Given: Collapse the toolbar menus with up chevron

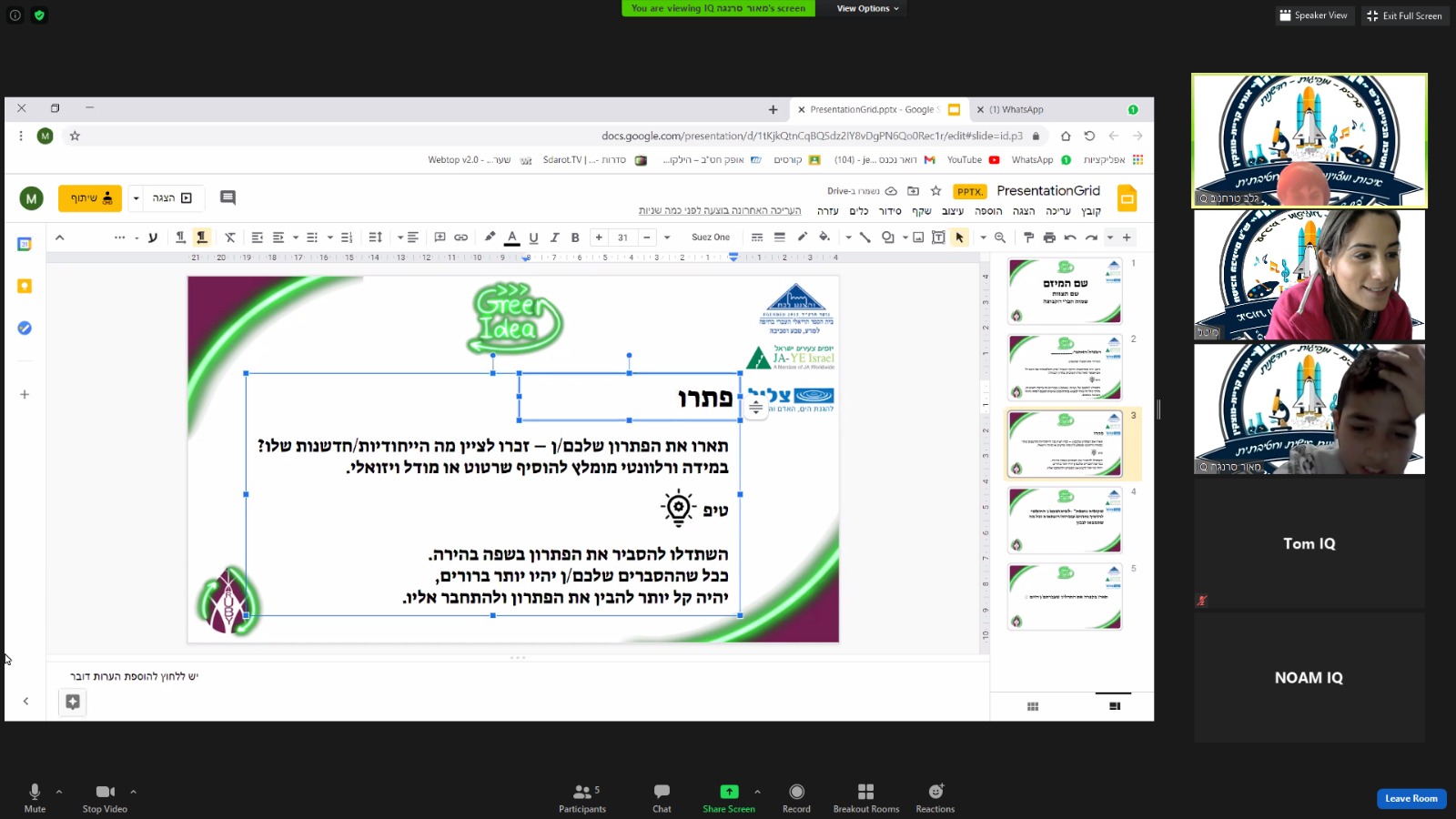Looking at the screenshot, I should point(60,238).
